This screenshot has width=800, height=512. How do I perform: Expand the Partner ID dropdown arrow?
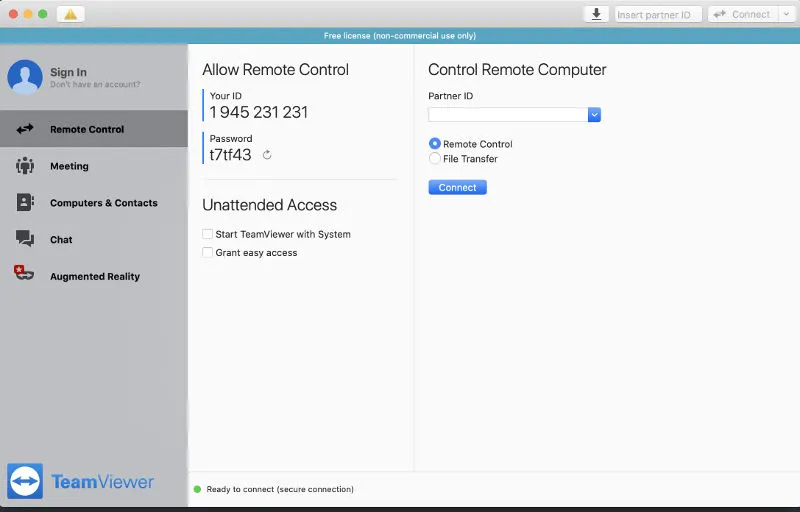point(594,115)
